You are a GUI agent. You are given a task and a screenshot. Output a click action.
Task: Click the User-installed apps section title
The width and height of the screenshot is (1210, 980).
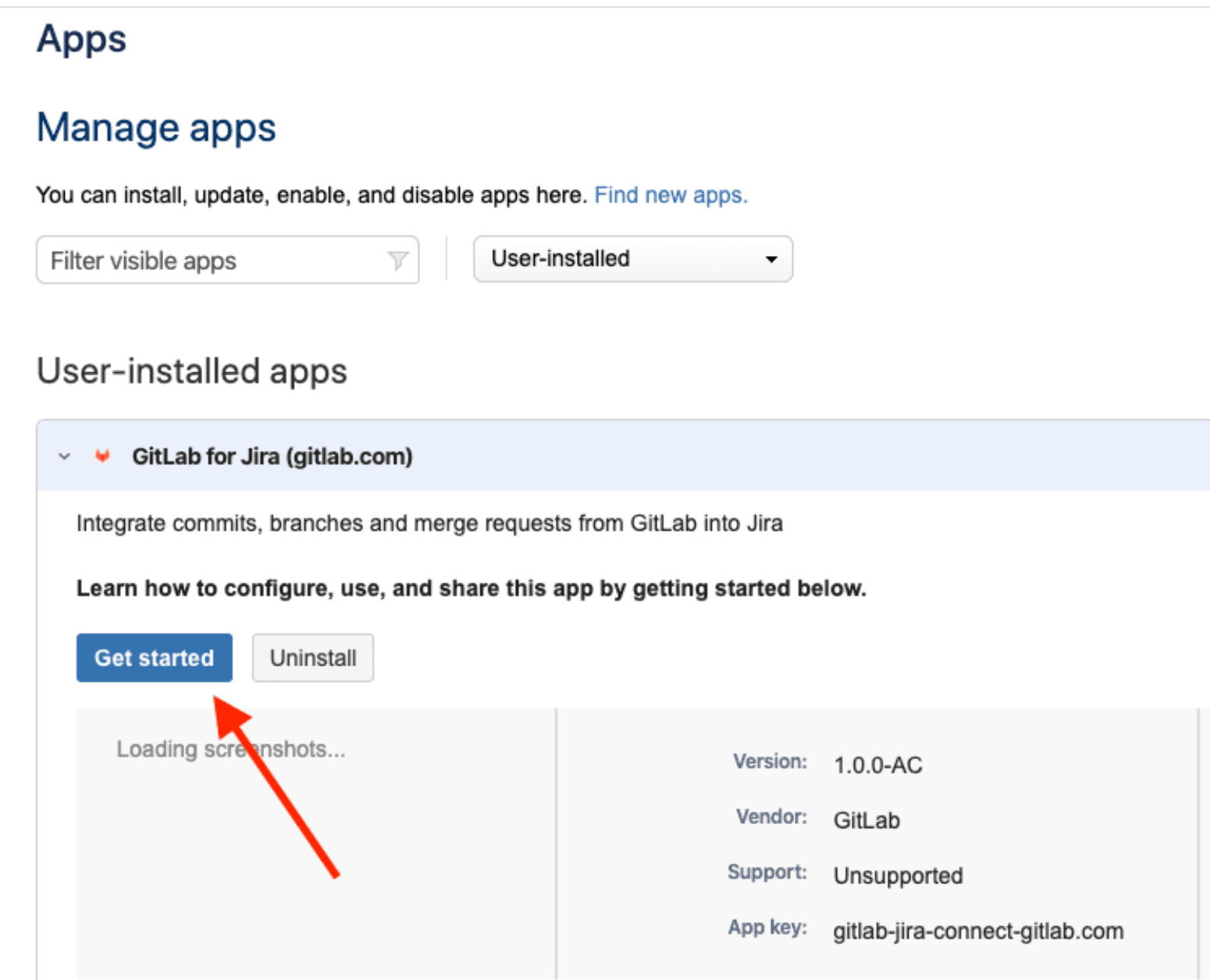pos(191,370)
